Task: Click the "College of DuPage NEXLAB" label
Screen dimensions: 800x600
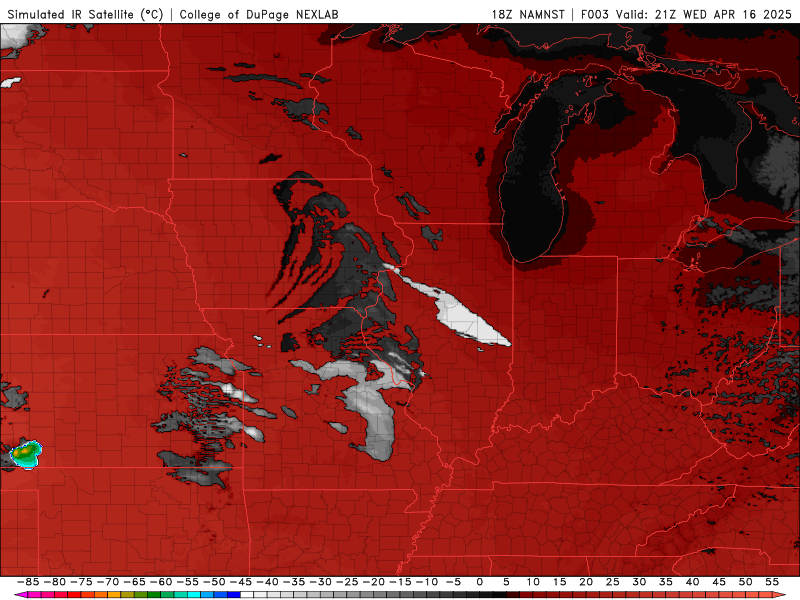Action: (x=259, y=15)
